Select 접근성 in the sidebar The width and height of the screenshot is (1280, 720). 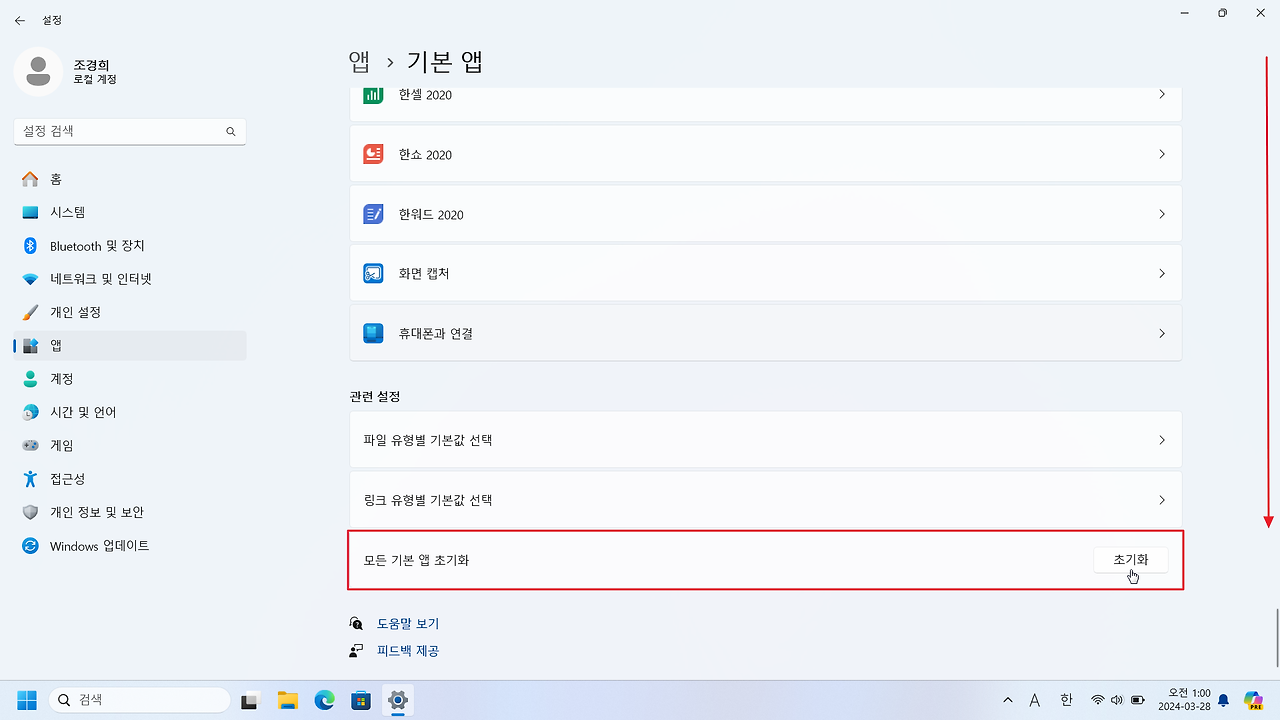[x=130, y=479]
